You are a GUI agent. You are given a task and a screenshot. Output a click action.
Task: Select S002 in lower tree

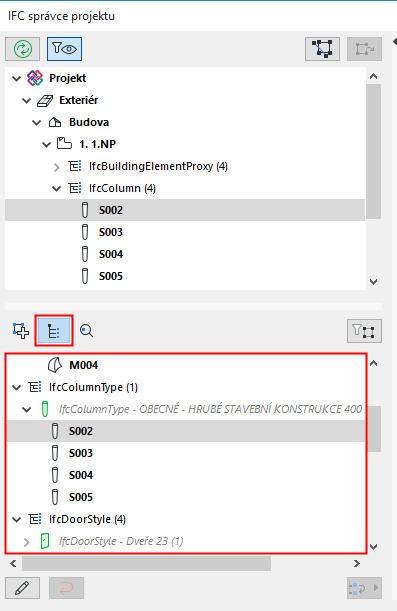(x=186, y=431)
